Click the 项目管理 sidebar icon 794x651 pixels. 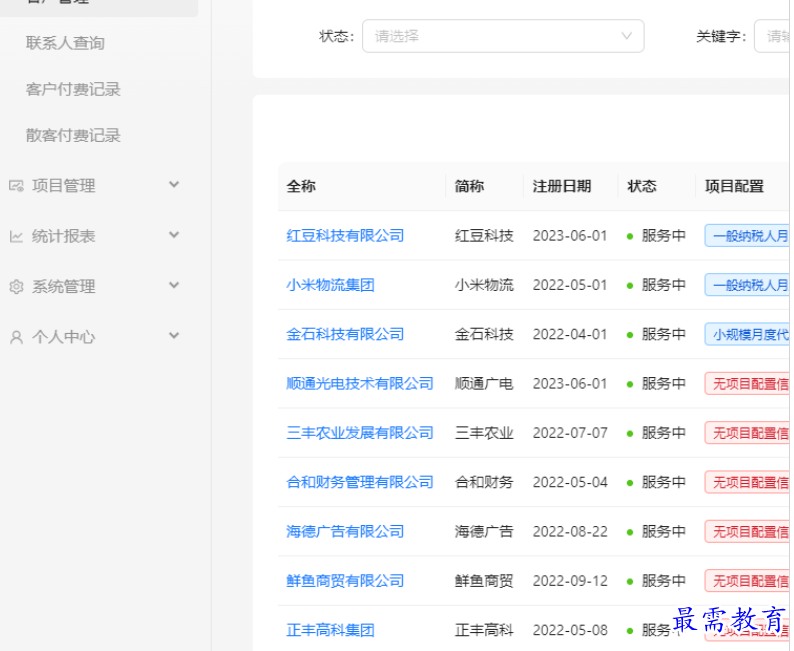click(x=16, y=186)
